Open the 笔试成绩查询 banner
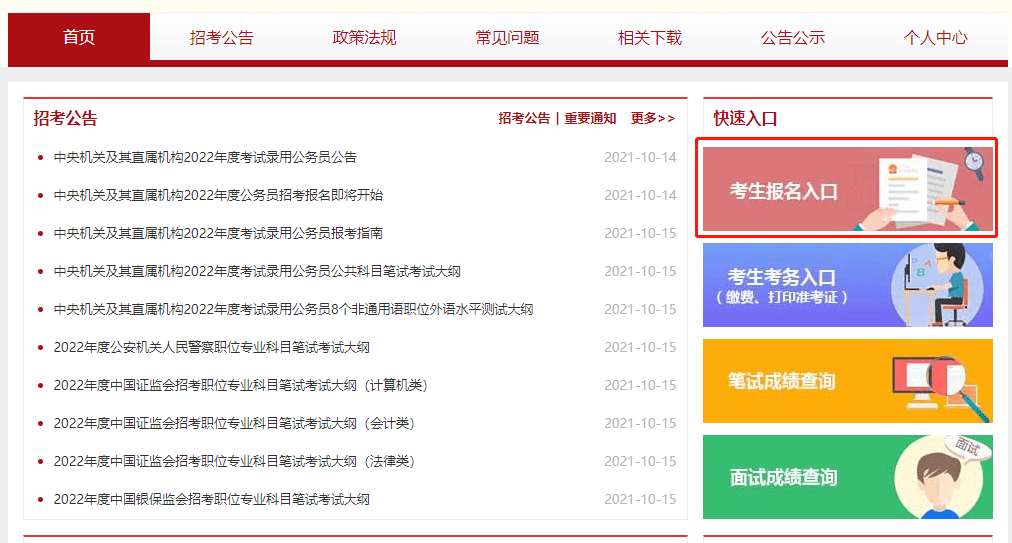The image size is (1012, 543). click(x=847, y=381)
